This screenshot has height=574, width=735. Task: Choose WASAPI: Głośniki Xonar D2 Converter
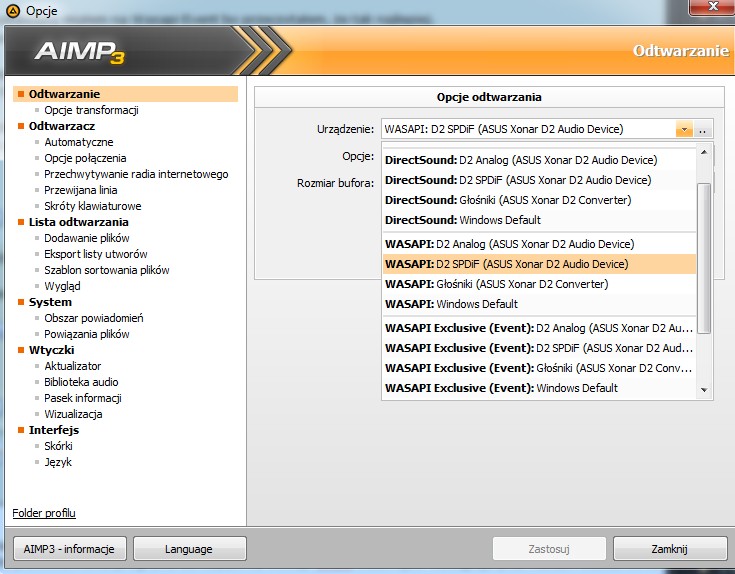539,284
